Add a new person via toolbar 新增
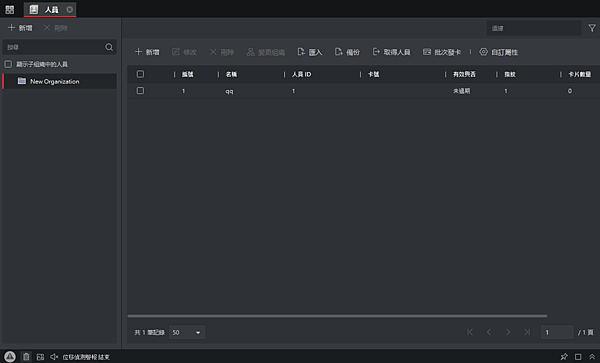Screen dimensions: 600x363 (x=147, y=52)
